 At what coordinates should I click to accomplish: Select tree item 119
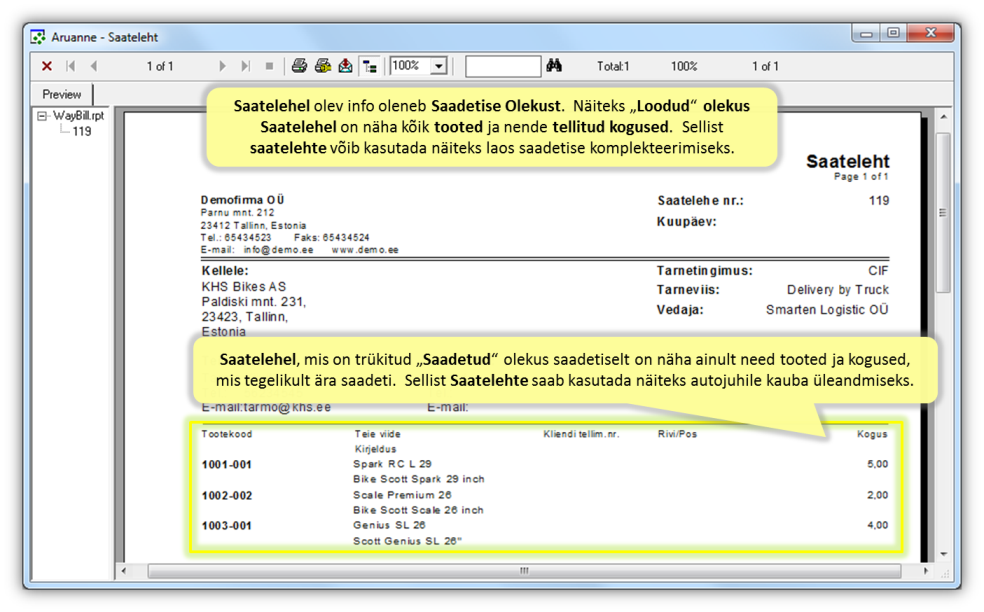point(82,131)
